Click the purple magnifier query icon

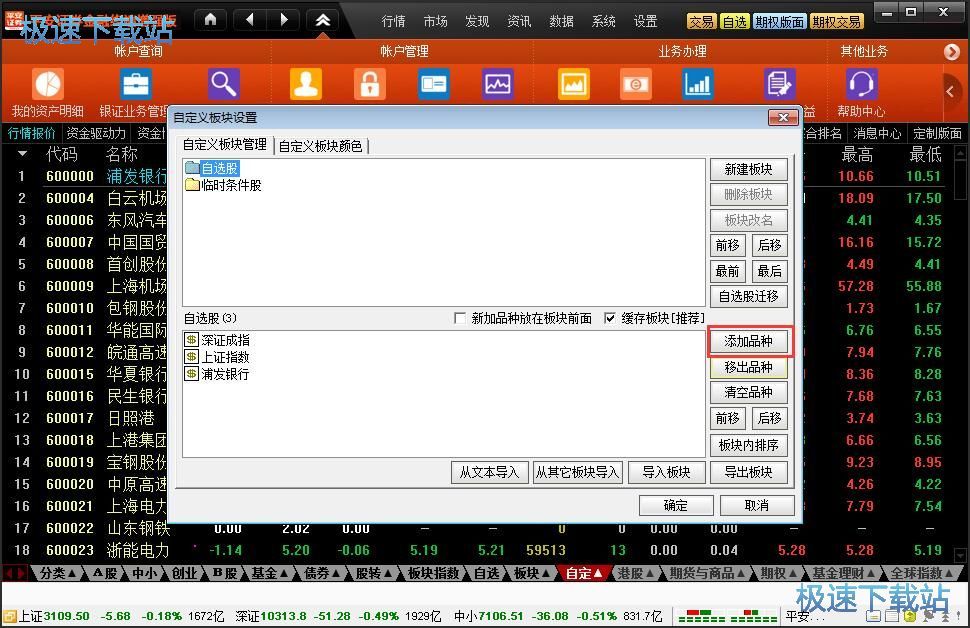pos(223,85)
